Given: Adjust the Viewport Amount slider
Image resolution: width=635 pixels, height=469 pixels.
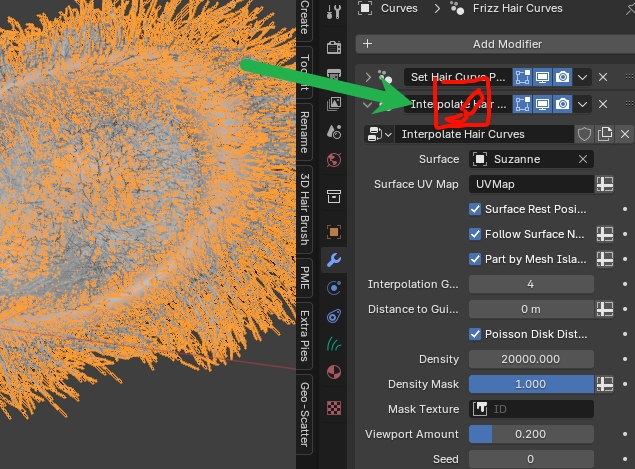Looking at the screenshot, I should pyautogui.click(x=531, y=434).
